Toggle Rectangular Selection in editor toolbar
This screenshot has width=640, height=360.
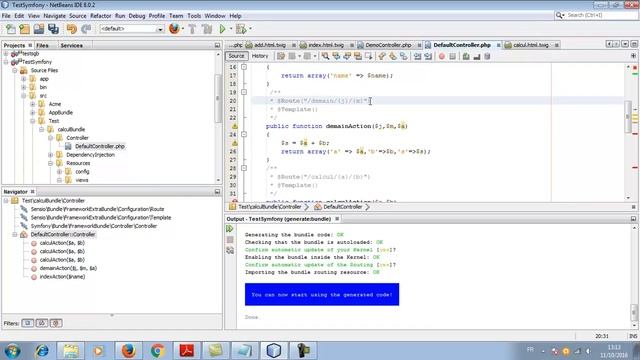point(369,56)
